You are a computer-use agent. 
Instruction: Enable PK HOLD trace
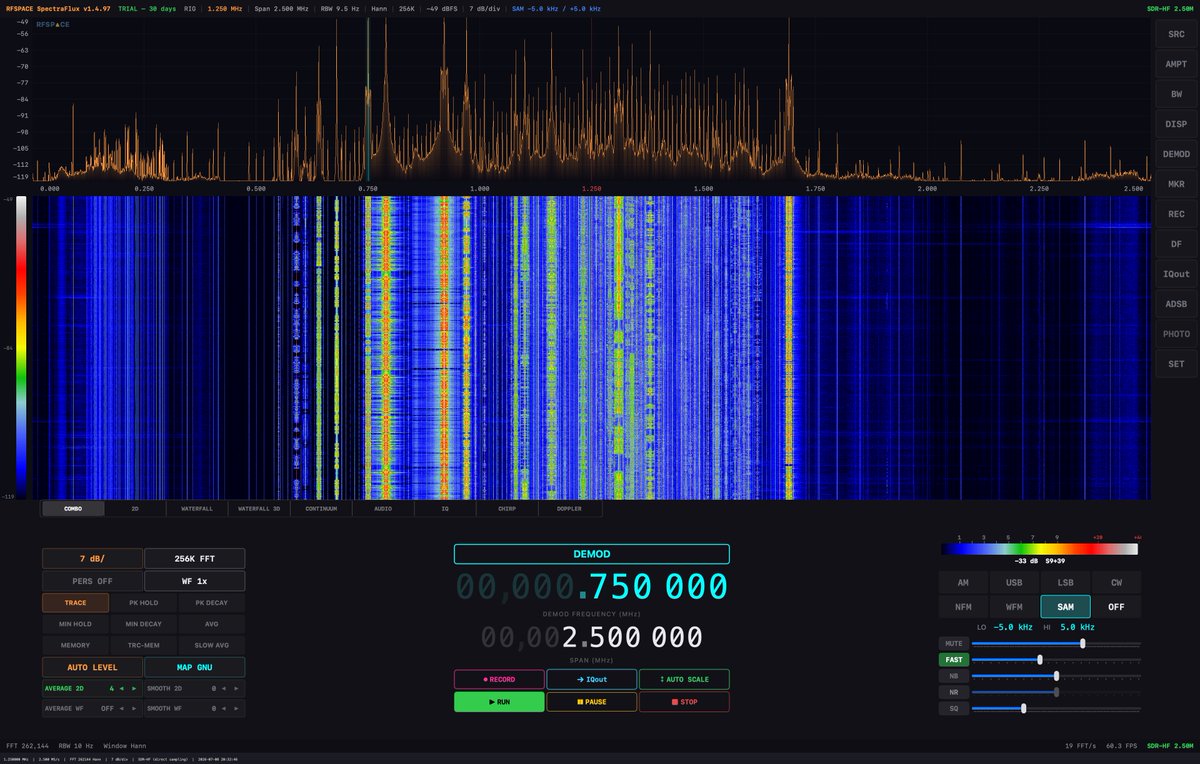click(144, 603)
